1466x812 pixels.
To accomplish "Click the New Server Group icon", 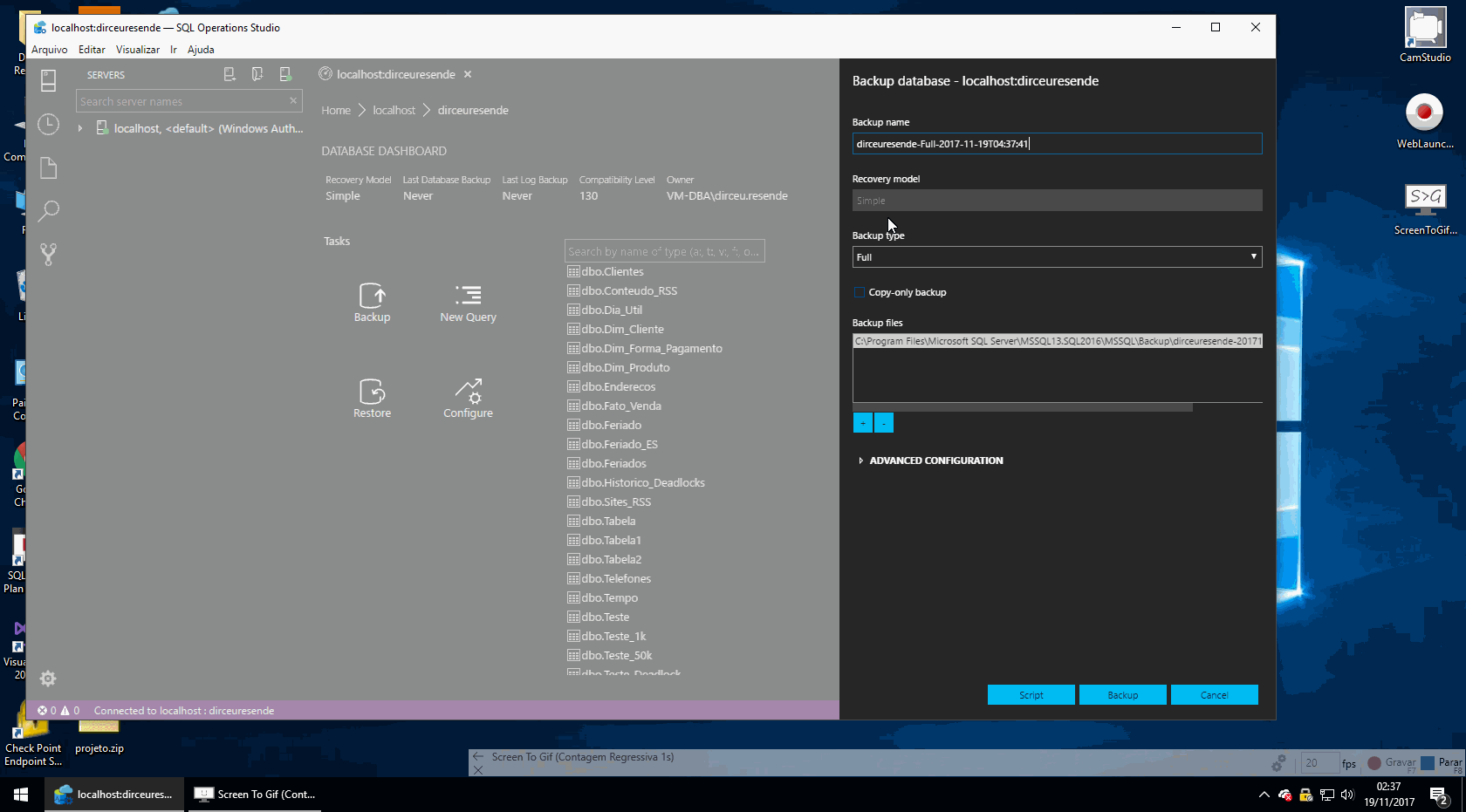I will click(x=257, y=75).
